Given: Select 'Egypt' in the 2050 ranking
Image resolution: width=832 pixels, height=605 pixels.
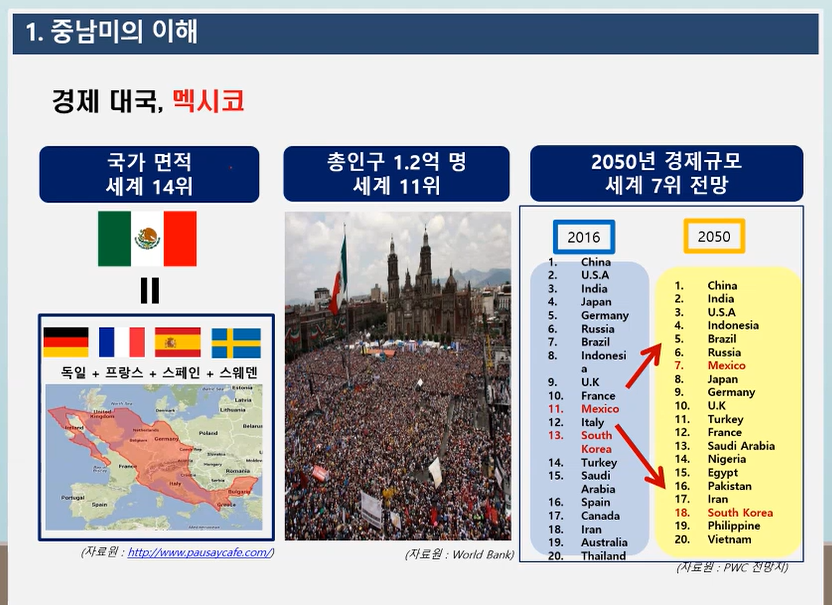Looking at the screenshot, I should coord(723,473).
